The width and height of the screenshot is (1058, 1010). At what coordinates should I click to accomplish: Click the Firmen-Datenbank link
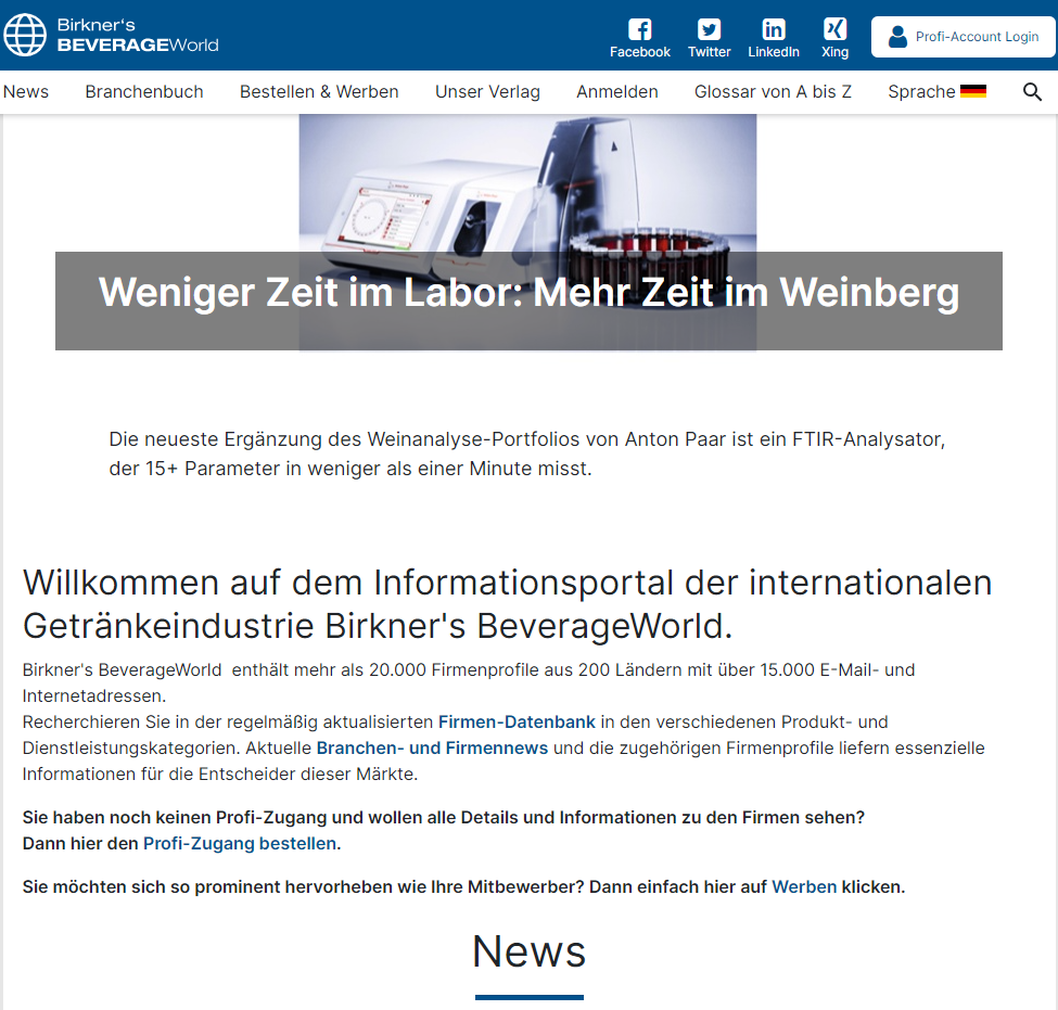517,722
